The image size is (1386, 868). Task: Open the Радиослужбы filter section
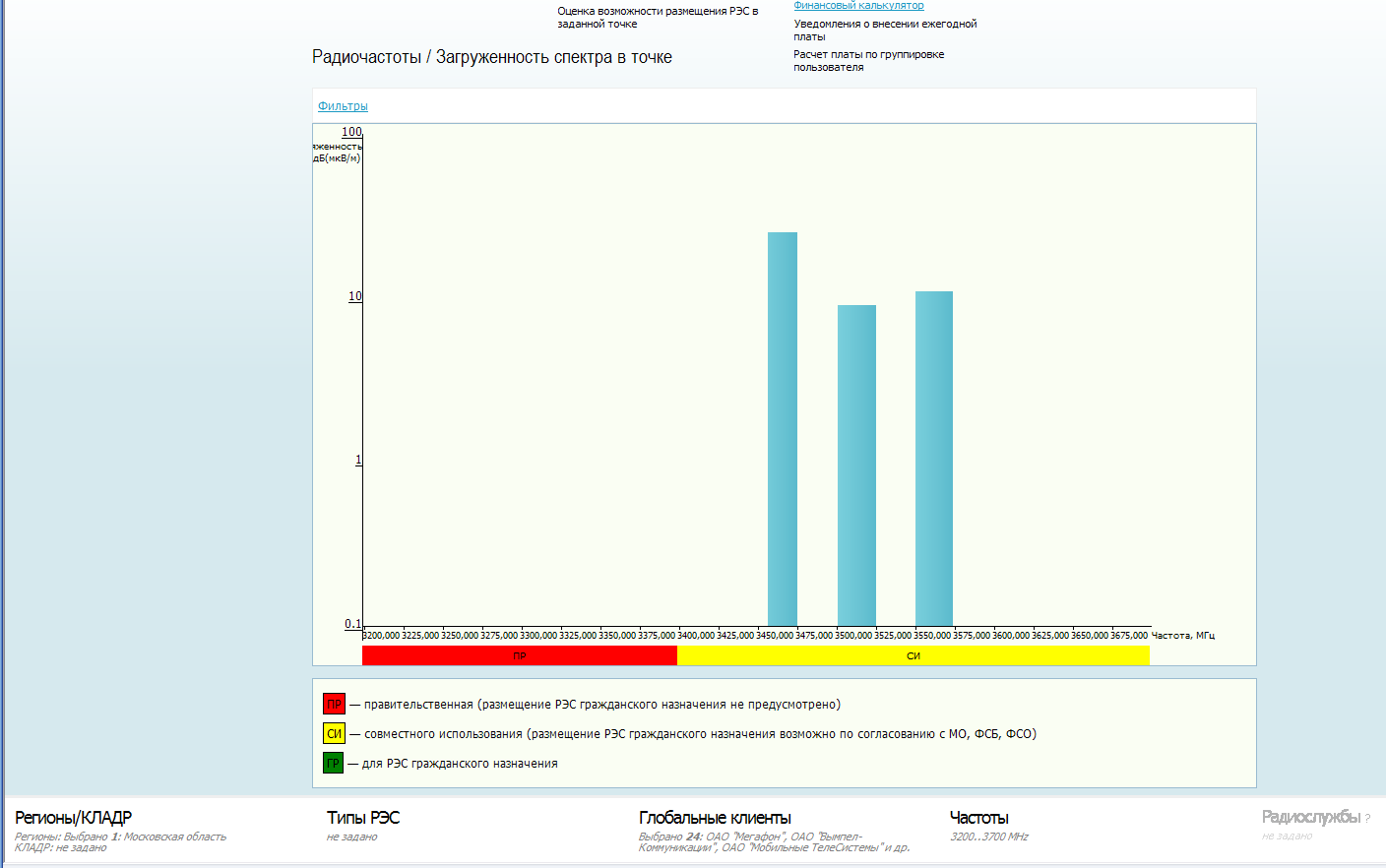pyautogui.click(x=1310, y=818)
